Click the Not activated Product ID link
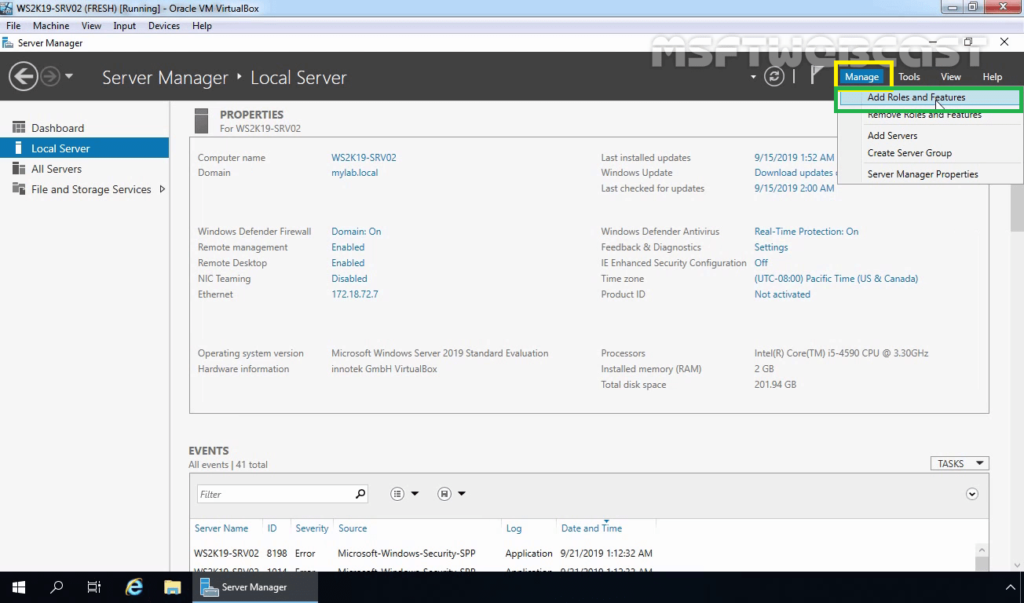Viewport: 1024px width, 603px height. tap(782, 294)
